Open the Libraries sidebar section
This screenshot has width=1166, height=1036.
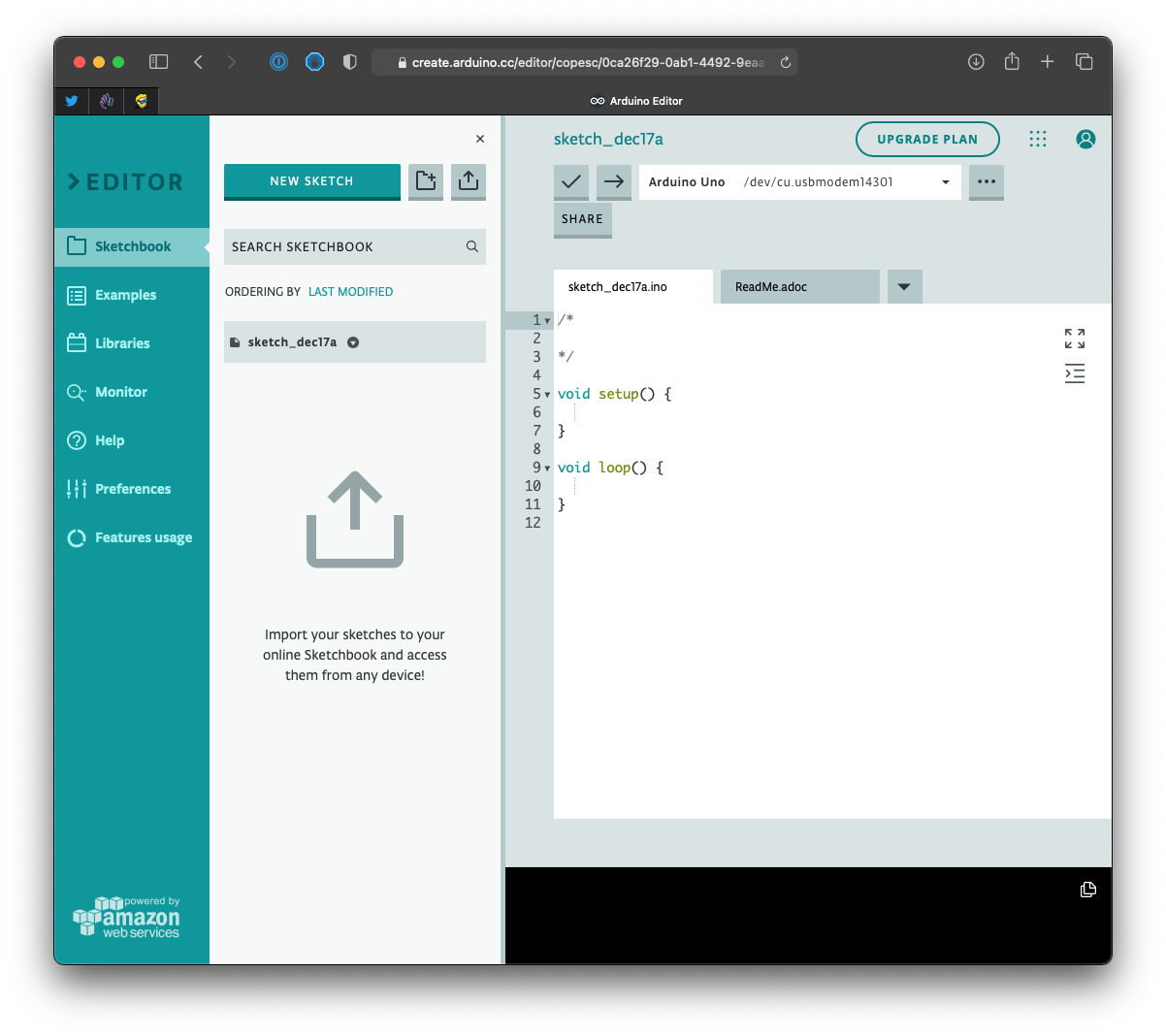coord(122,343)
